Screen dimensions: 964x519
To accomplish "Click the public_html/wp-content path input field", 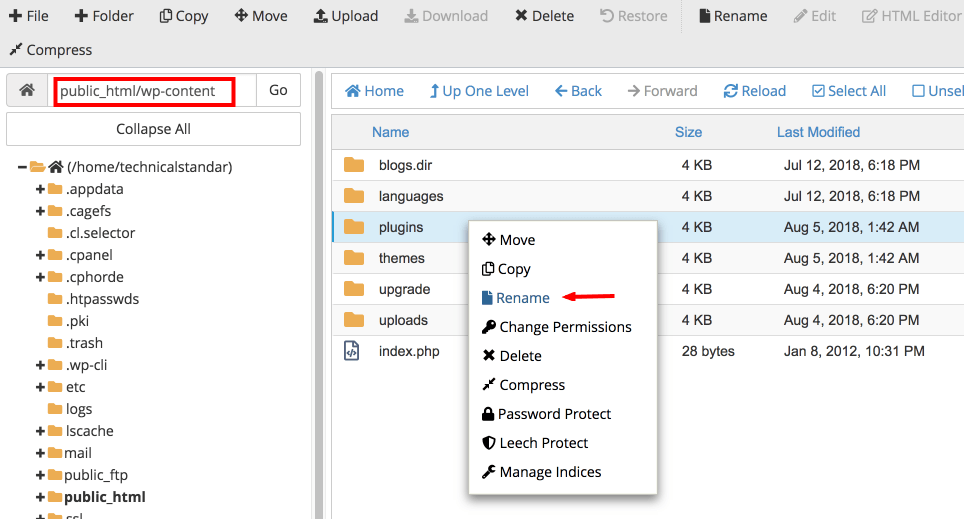I will point(144,91).
